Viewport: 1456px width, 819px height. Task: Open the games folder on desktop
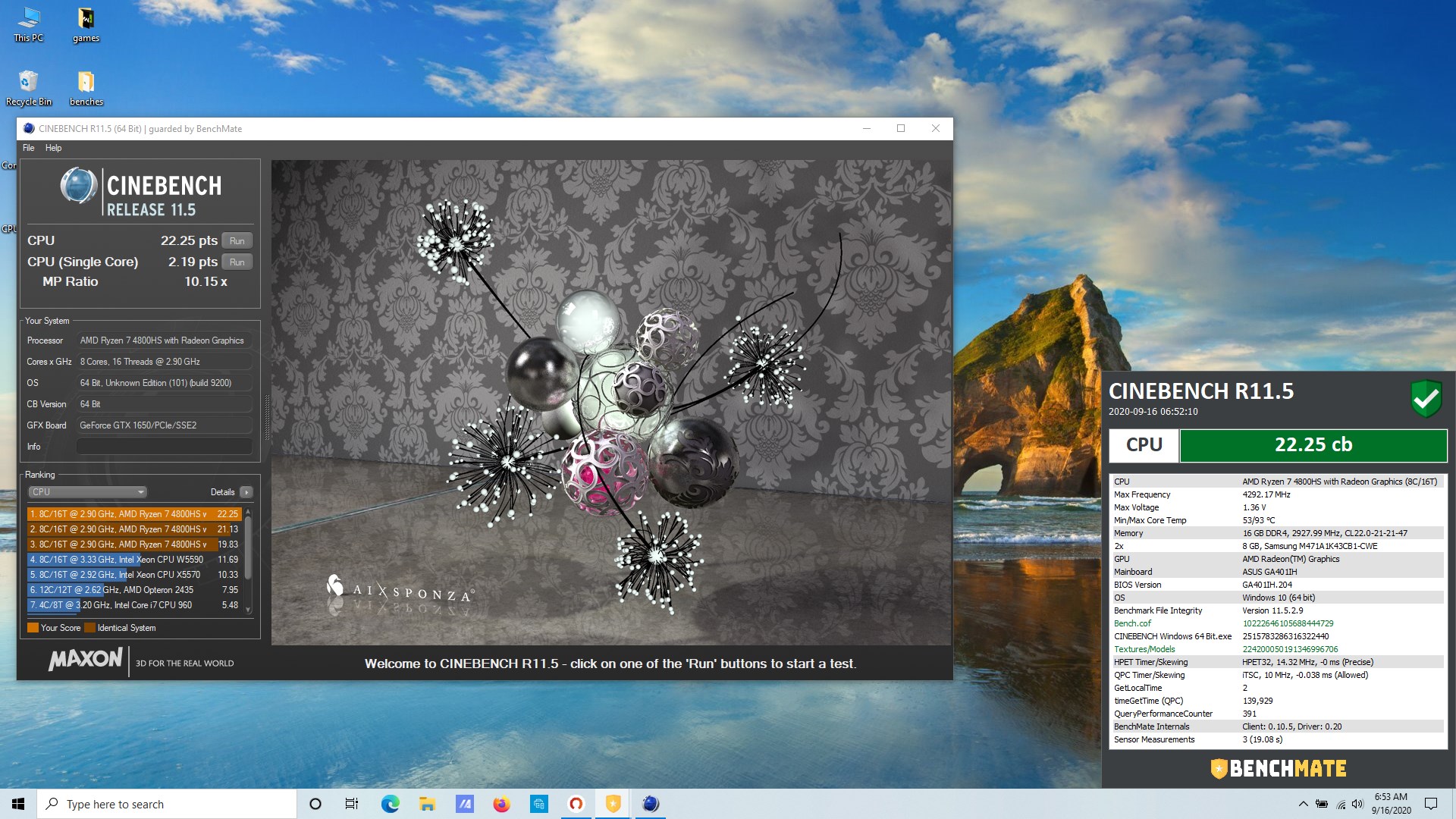[x=86, y=24]
